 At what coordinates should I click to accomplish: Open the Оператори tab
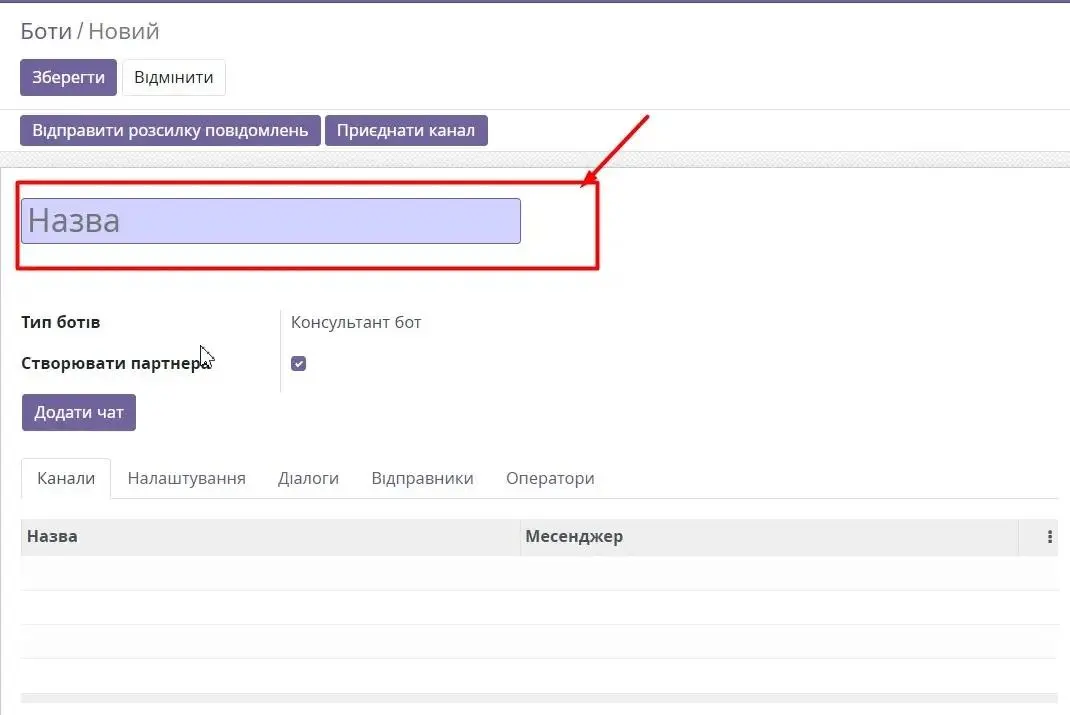click(550, 478)
